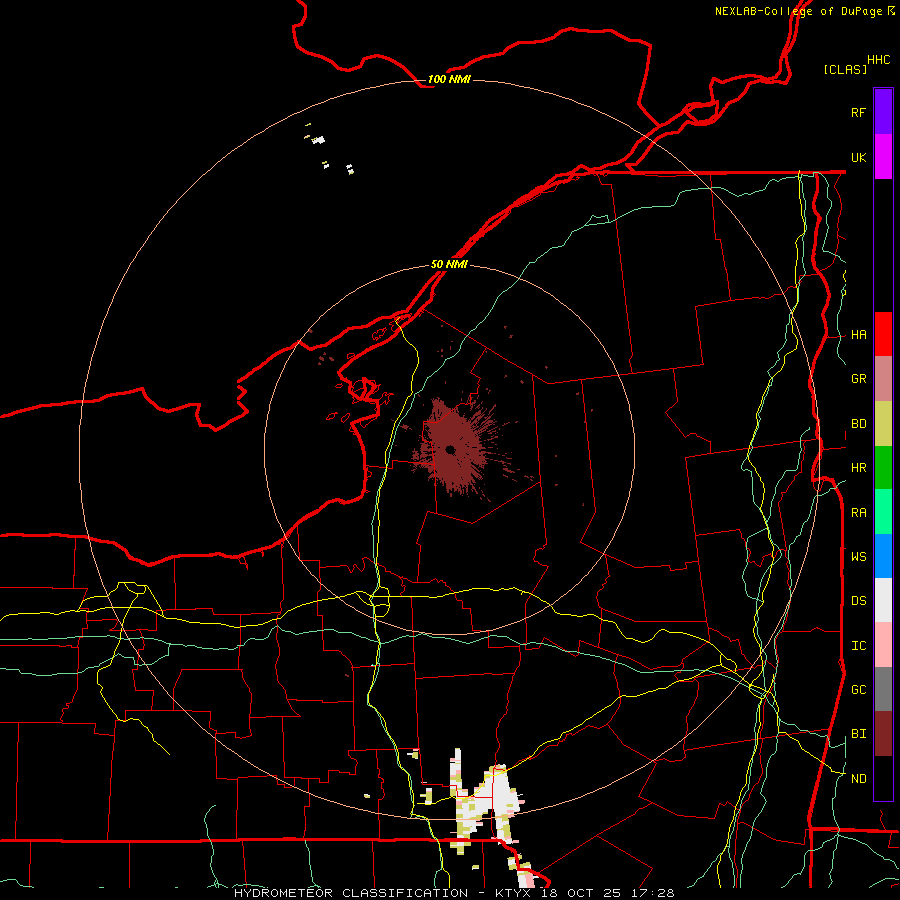This screenshot has height=900, width=900.
Task: Click the DS legend label
Action: (x=859, y=600)
